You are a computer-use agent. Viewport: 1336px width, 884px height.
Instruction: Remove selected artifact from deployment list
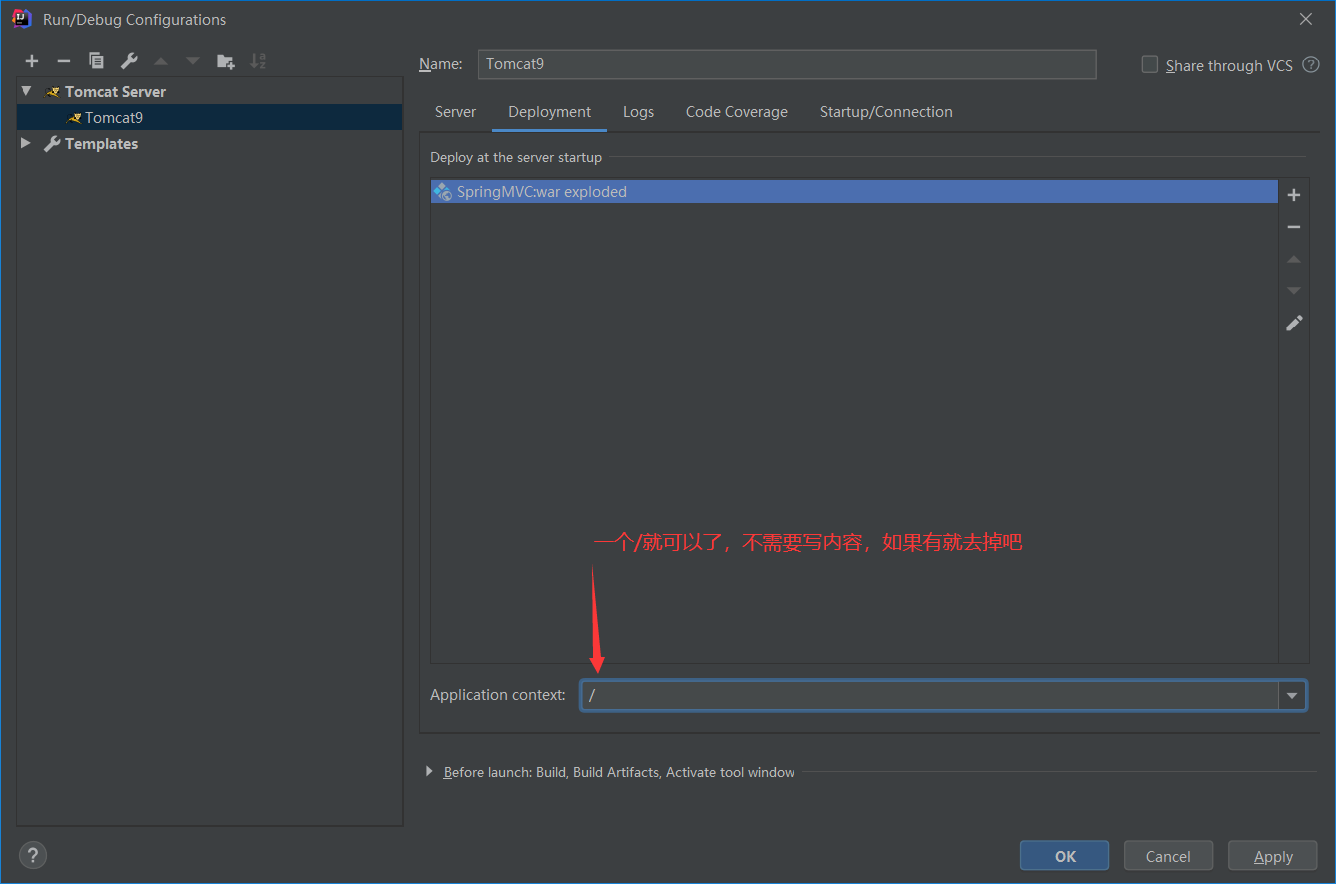click(1294, 227)
